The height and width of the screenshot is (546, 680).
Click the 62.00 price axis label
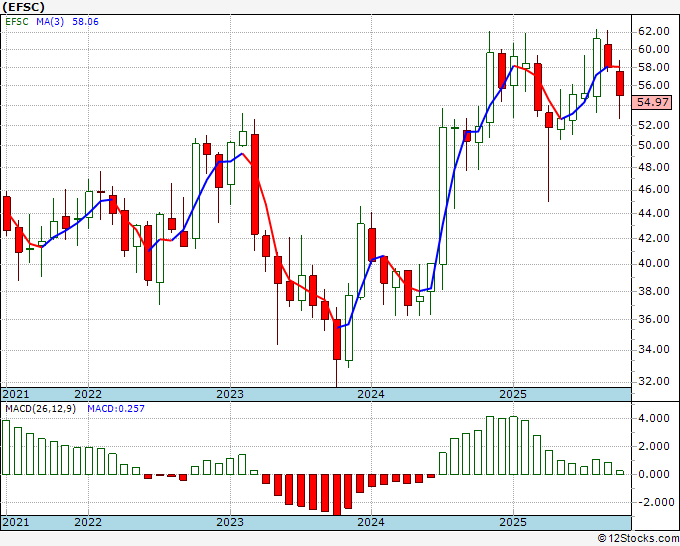tap(654, 31)
